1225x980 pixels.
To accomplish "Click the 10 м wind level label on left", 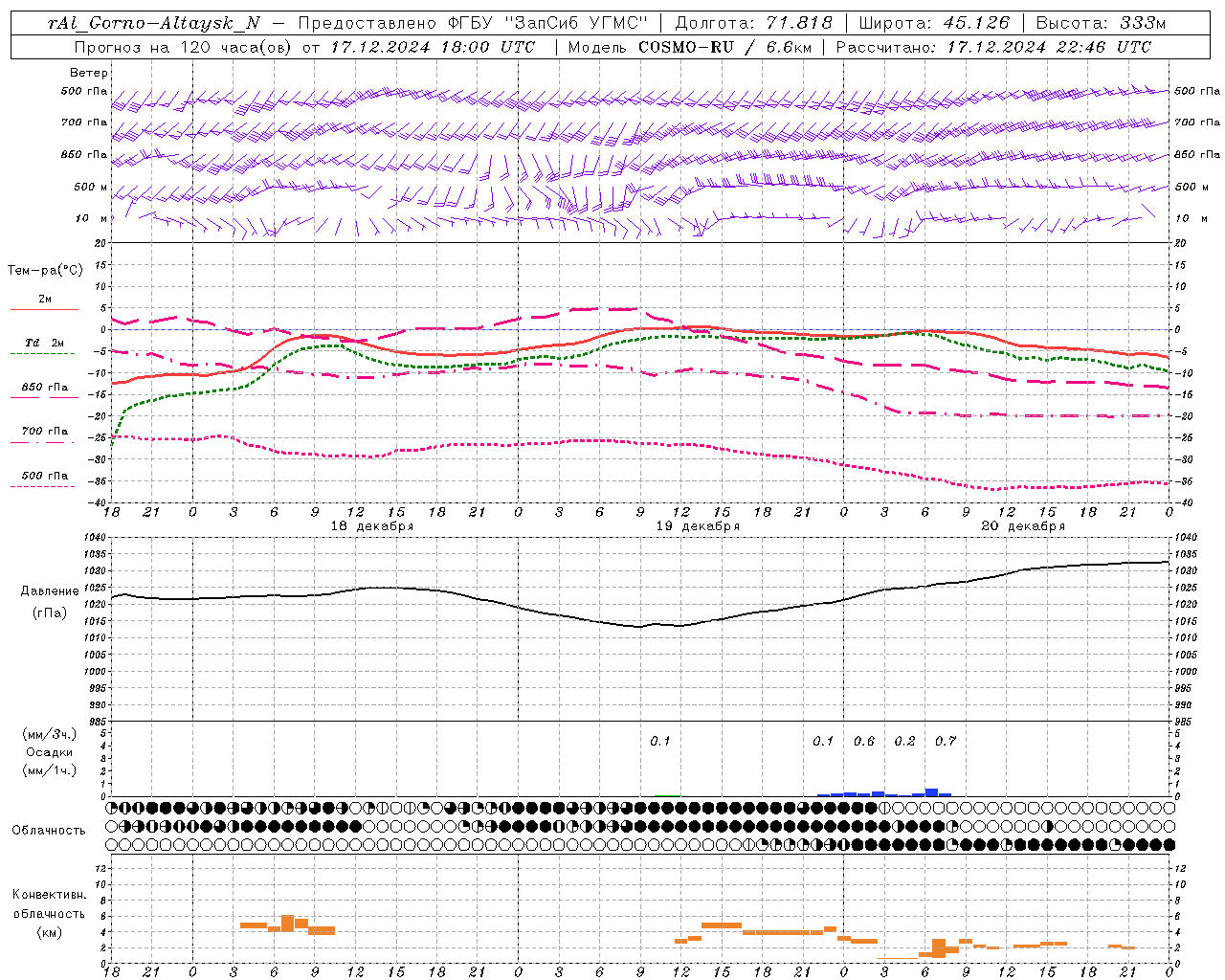I will tap(92, 219).
